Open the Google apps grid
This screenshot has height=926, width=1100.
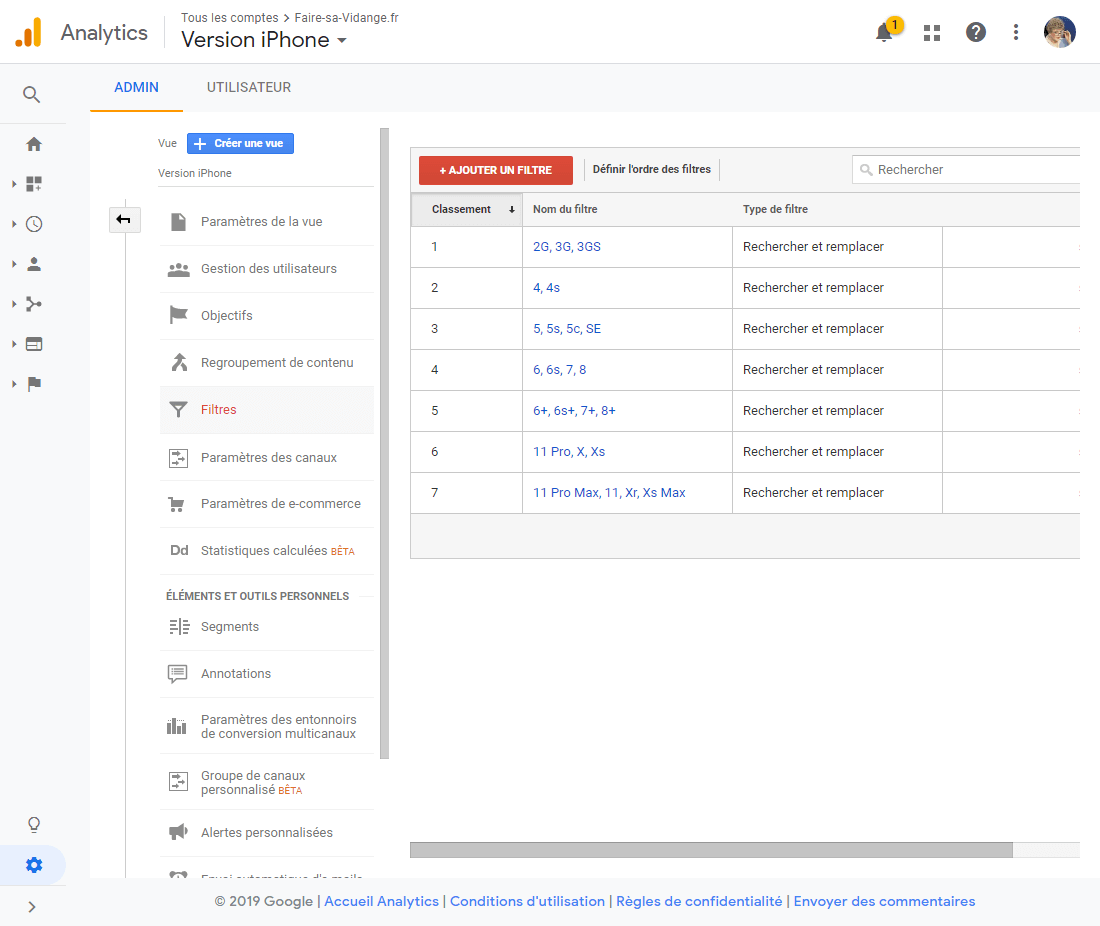pyautogui.click(x=932, y=32)
